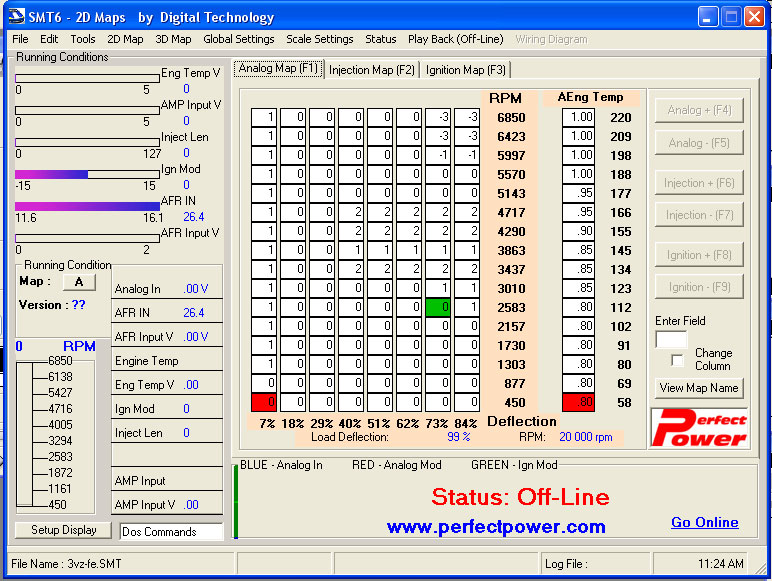Viewport: 772px width, 581px height.
Task: Click the AFR IN 26.4 value in list
Action: tap(193, 313)
